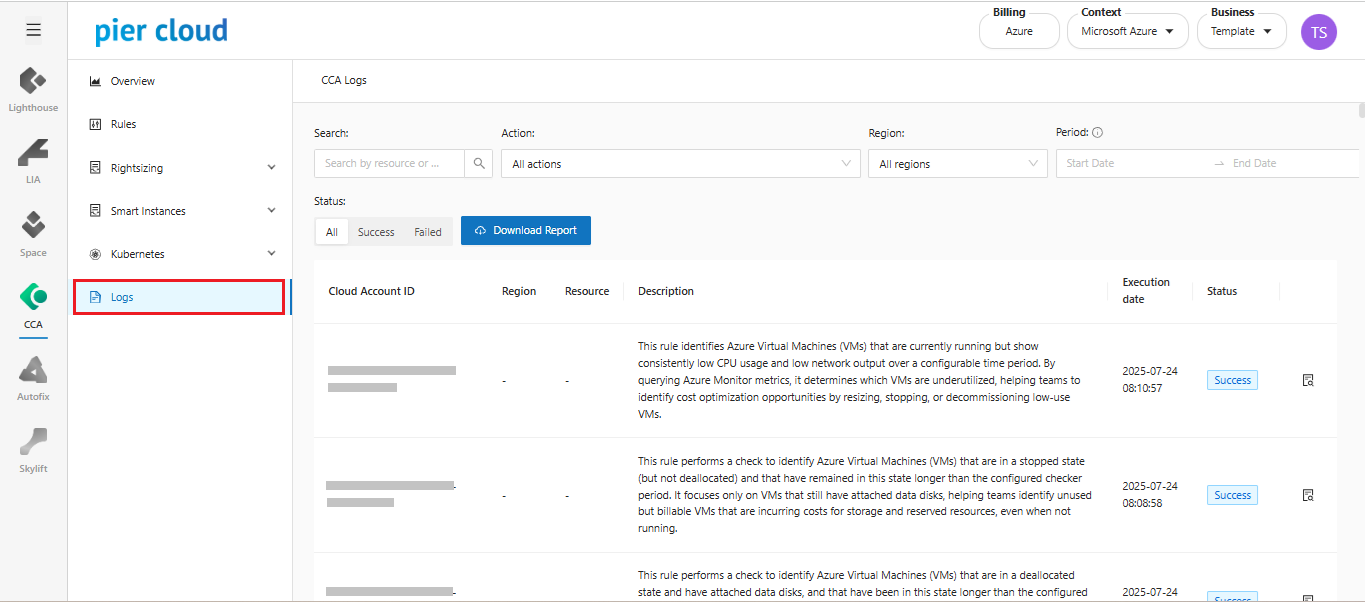This screenshot has height=602, width=1365.
Task: Select the Autofix module icon
Action: point(33,378)
